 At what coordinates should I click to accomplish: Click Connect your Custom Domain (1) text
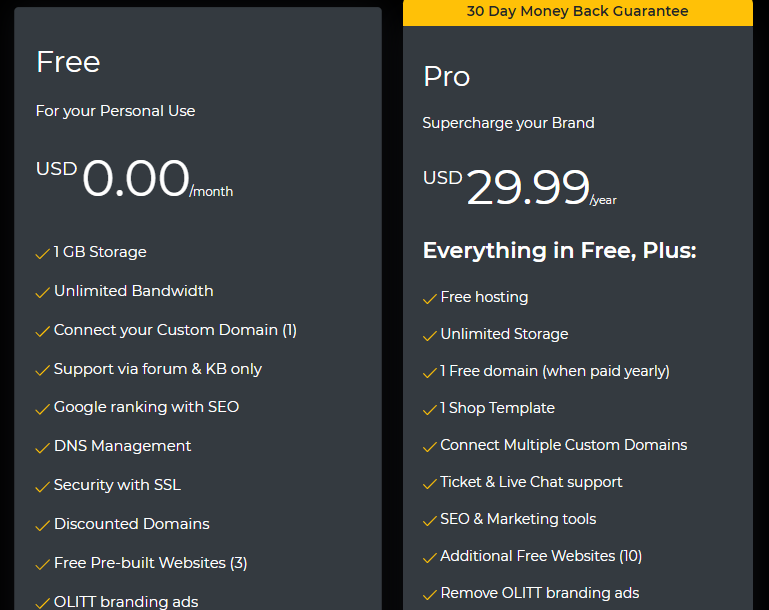click(175, 330)
